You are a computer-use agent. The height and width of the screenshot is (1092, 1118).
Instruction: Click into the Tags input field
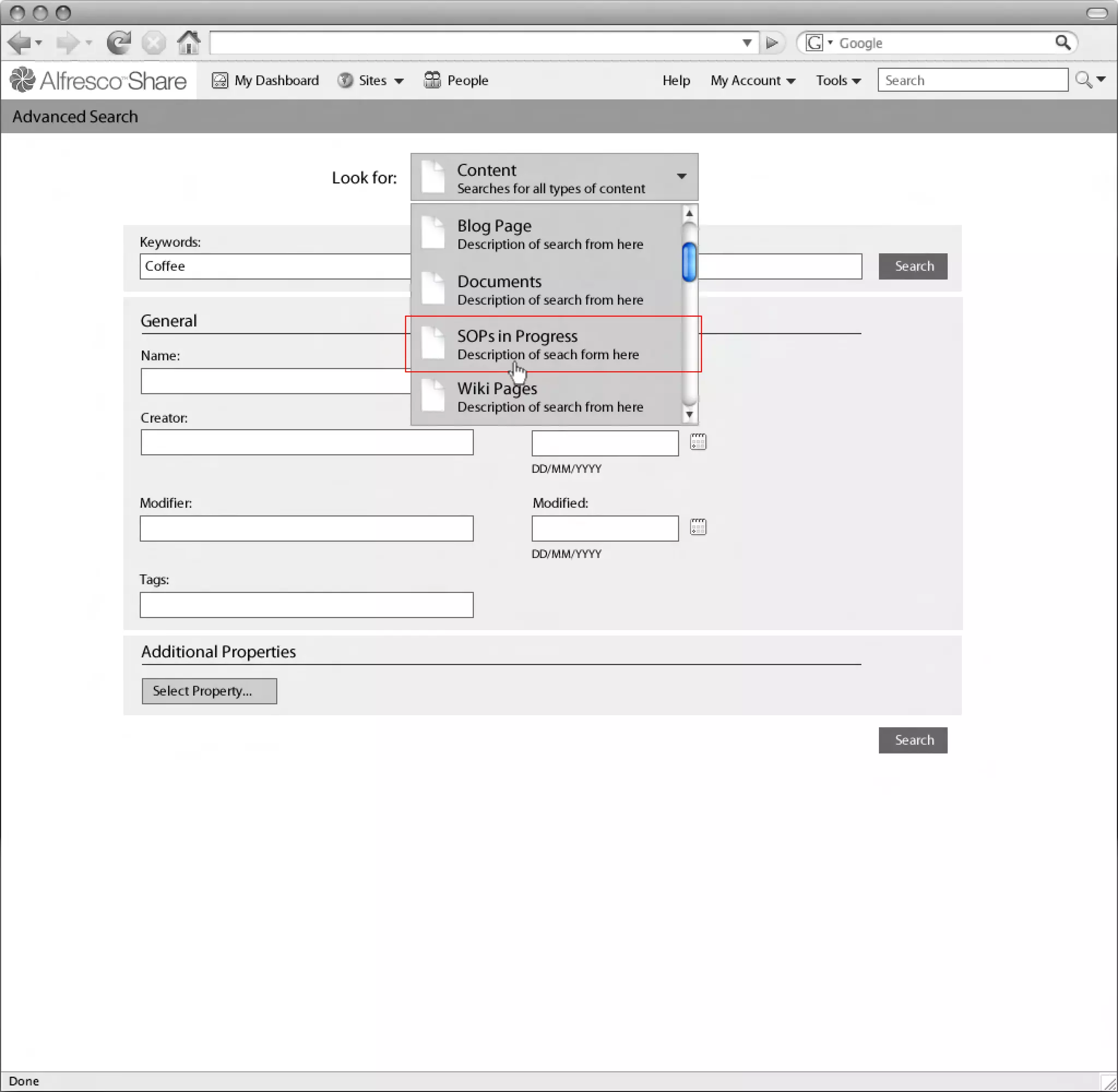click(x=306, y=605)
